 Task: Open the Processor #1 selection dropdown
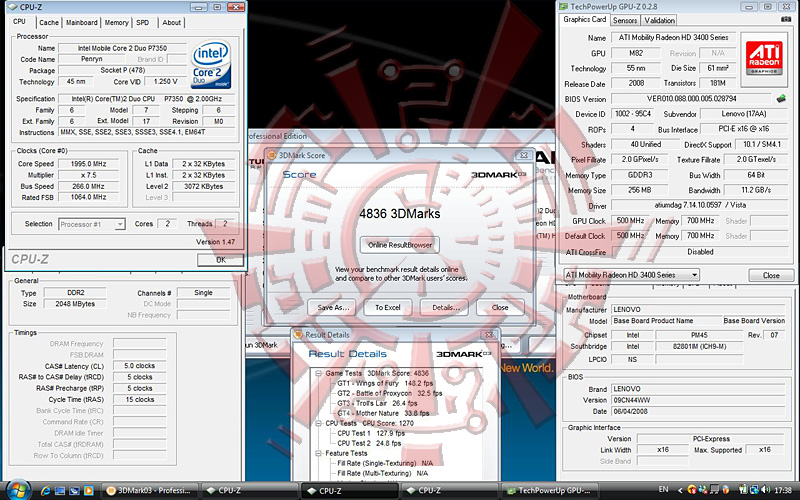92,224
